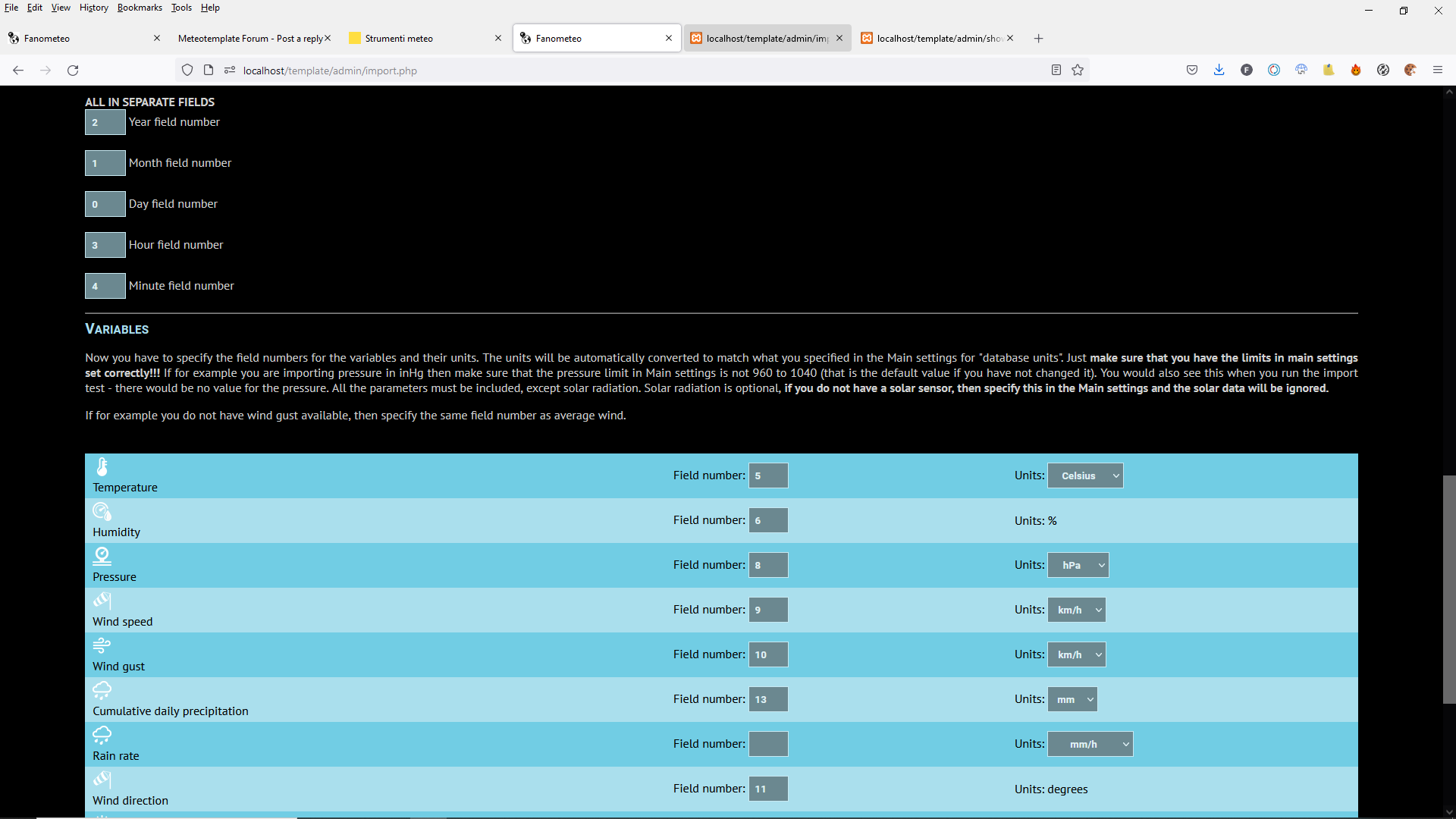
Task: Go back with the back arrow
Action: (x=18, y=71)
